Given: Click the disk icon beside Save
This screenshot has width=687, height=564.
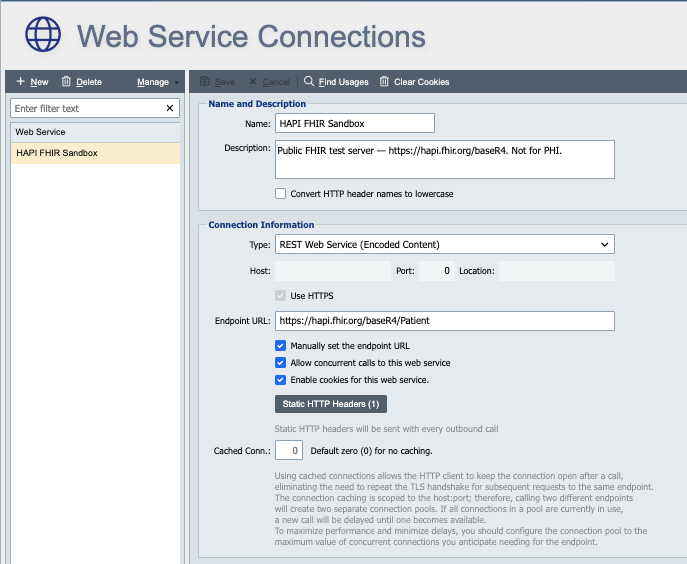Looking at the screenshot, I should click(x=204, y=81).
